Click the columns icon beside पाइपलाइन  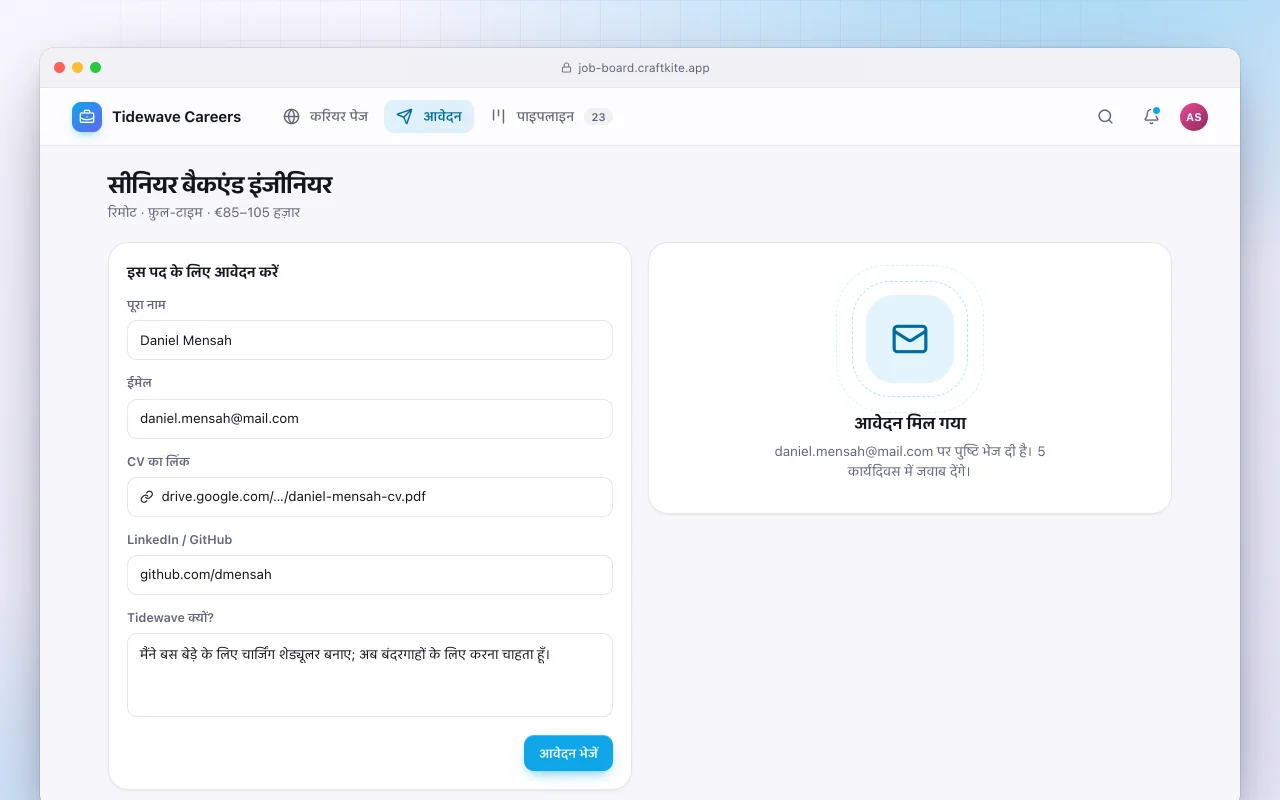[498, 117]
